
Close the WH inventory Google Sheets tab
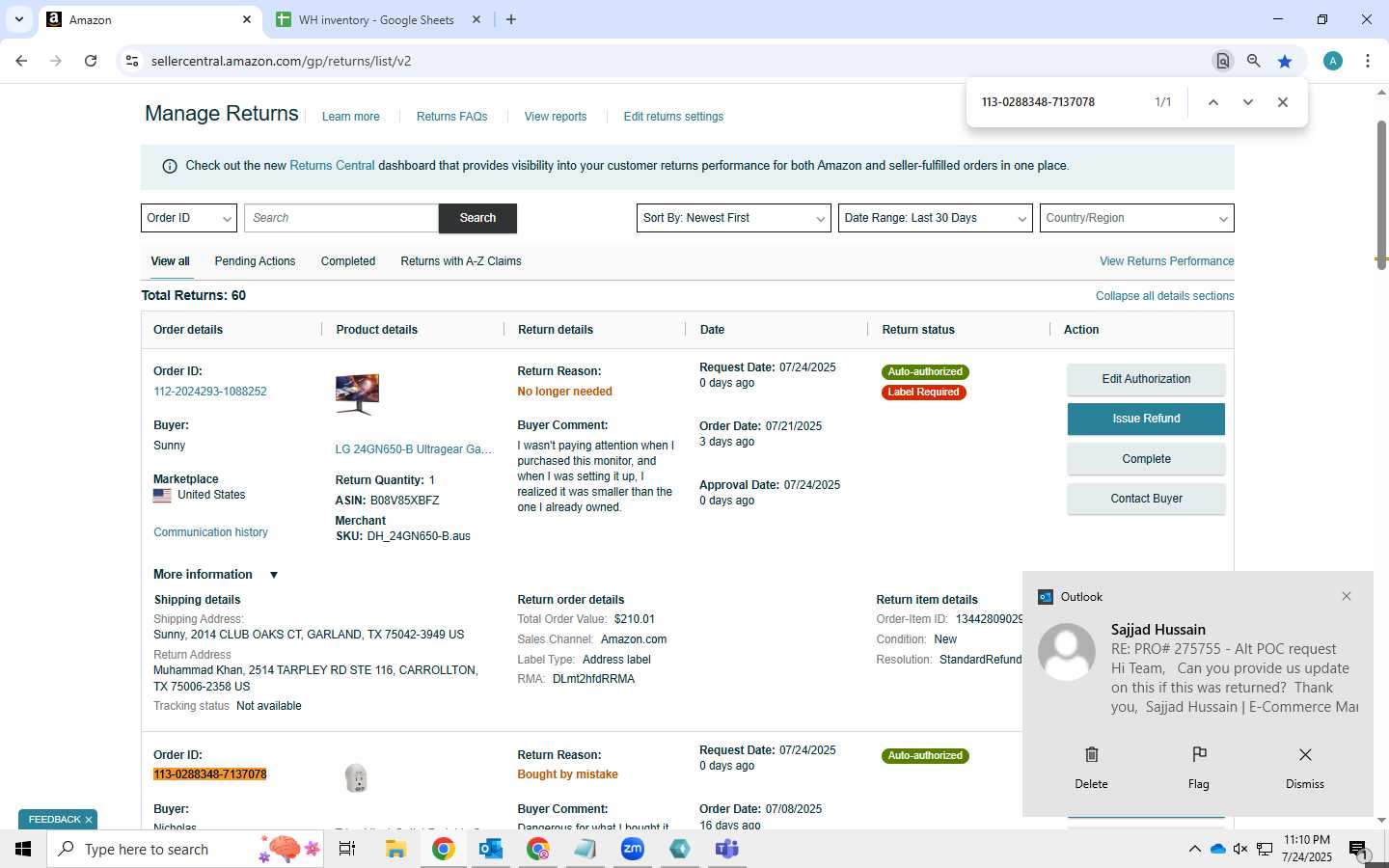(x=477, y=19)
